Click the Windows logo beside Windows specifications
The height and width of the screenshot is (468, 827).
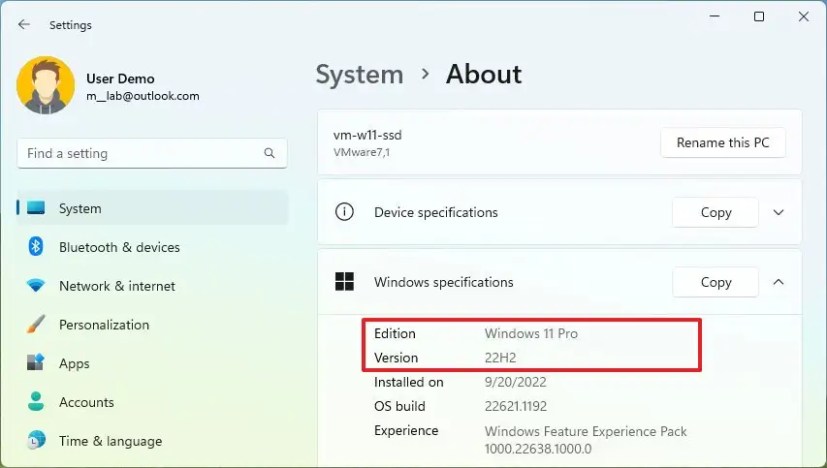click(344, 282)
